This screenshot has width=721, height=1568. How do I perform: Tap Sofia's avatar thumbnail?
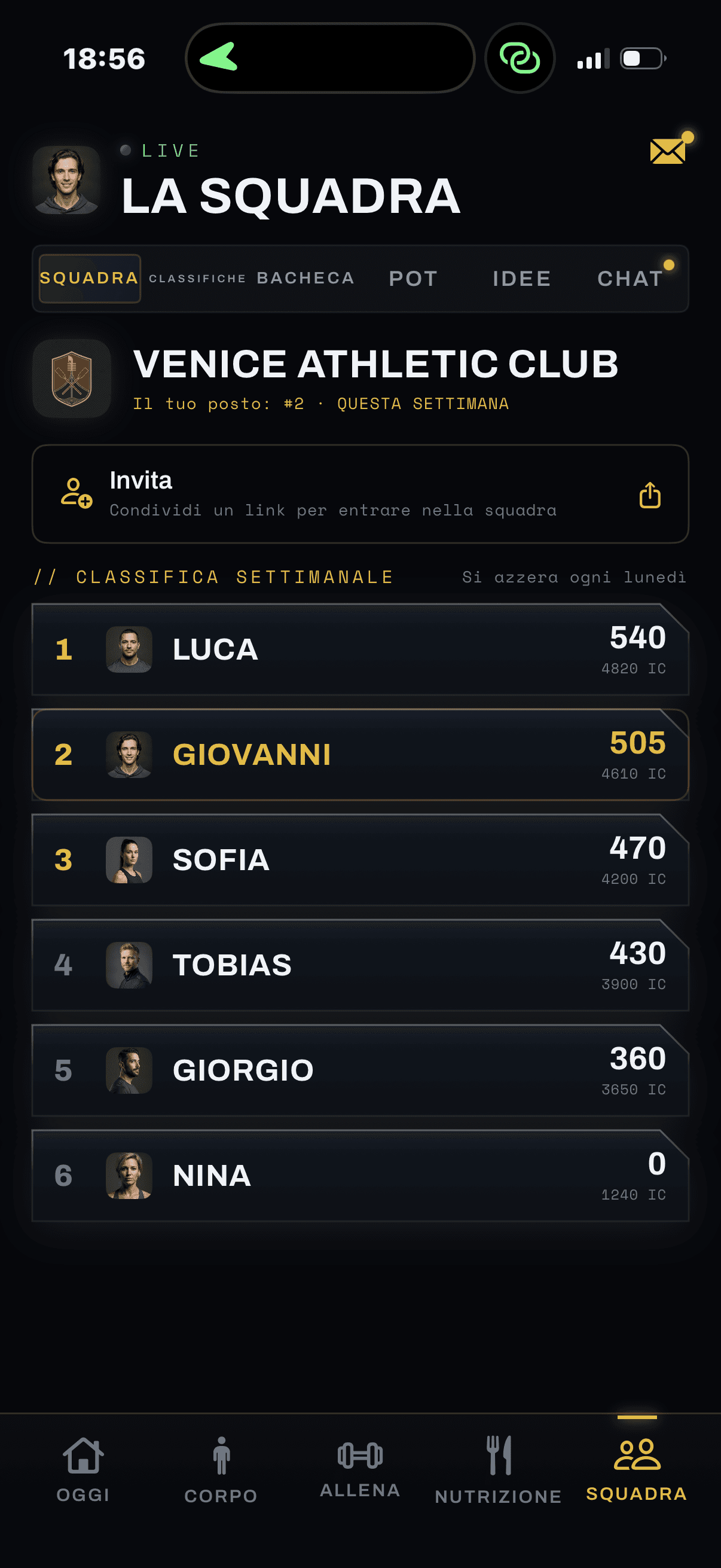[129, 860]
